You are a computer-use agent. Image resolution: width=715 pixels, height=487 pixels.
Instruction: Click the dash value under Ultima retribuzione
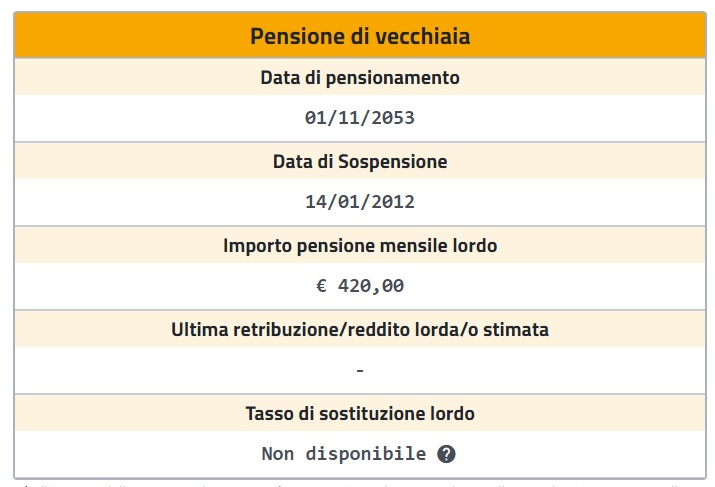pos(360,371)
